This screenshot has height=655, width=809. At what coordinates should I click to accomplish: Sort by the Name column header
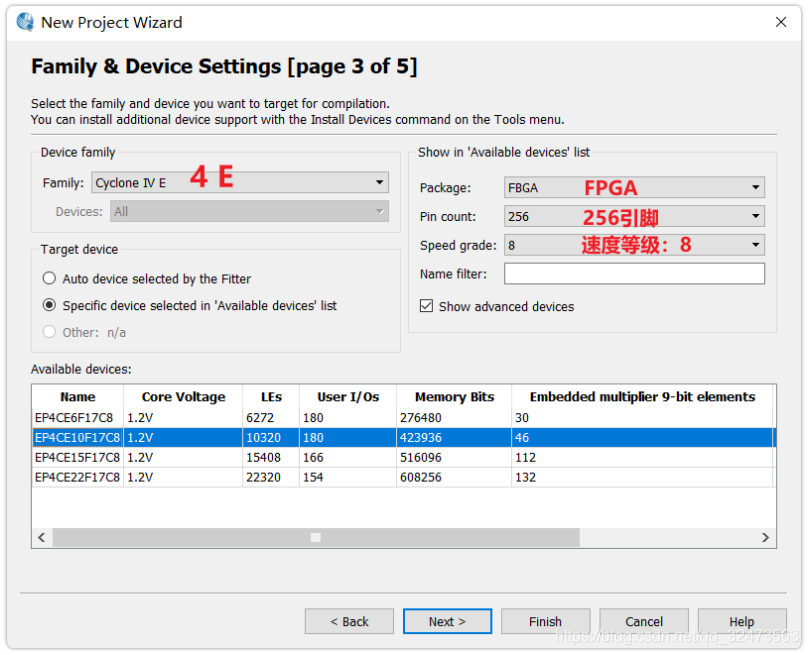click(78, 397)
